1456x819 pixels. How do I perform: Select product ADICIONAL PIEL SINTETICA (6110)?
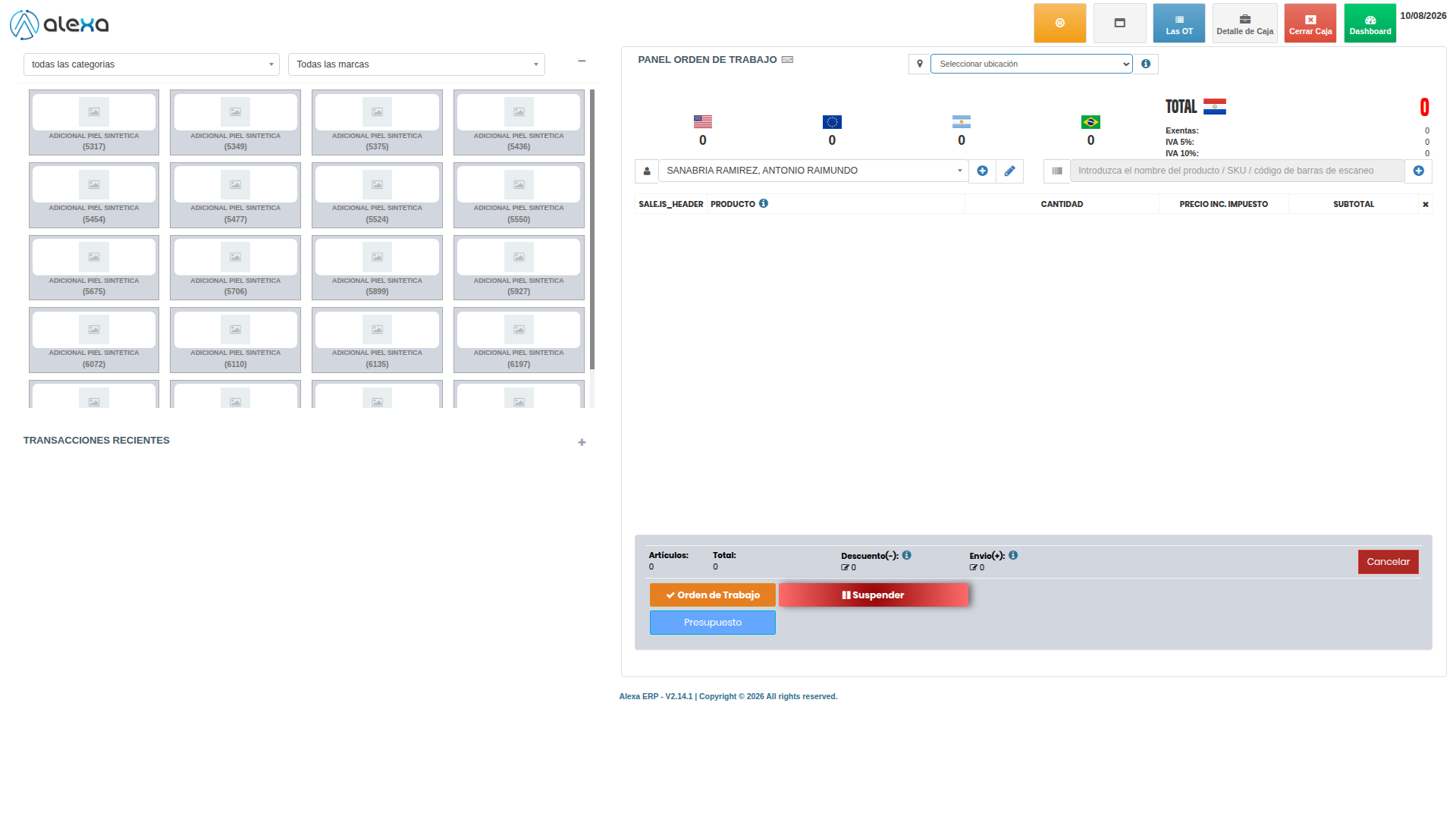235,340
